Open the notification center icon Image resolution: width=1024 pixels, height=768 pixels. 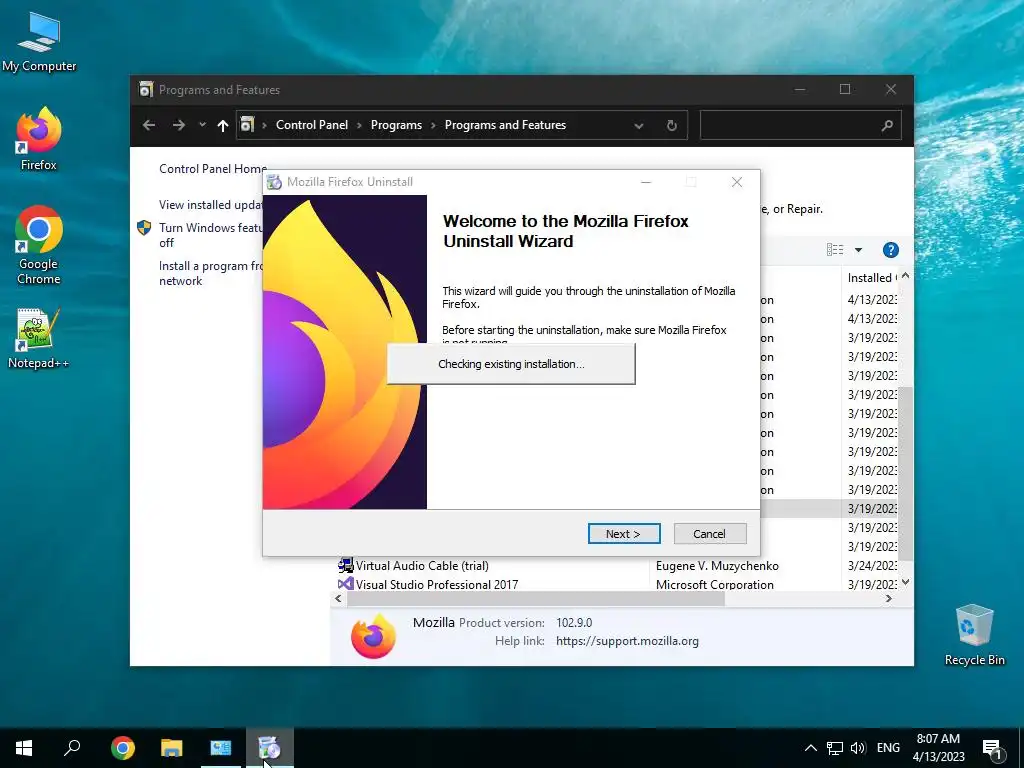pyautogui.click(x=993, y=748)
